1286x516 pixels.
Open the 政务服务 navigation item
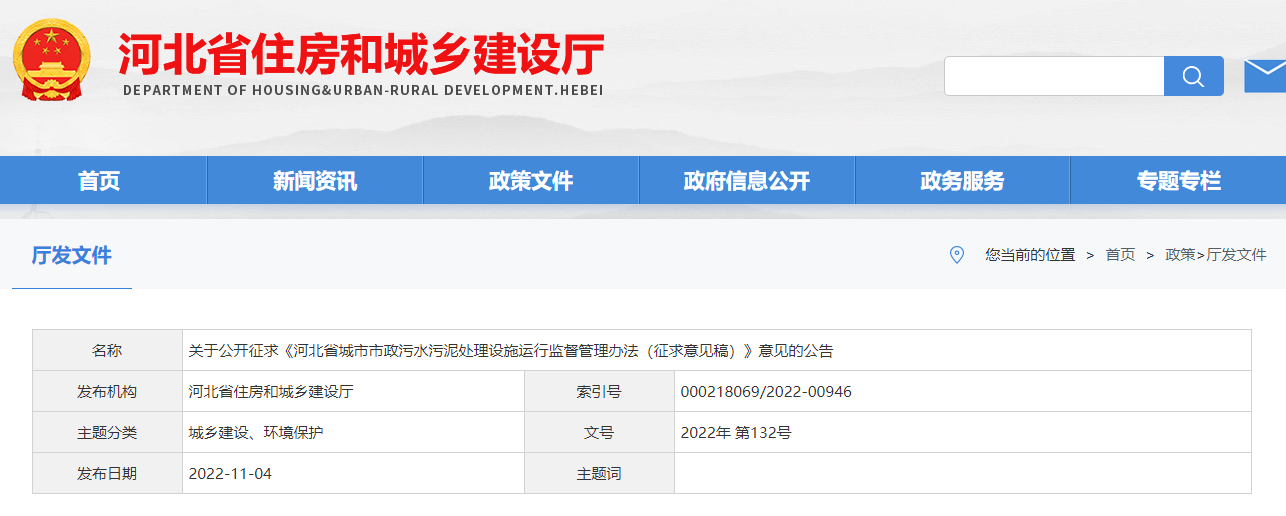click(962, 181)
